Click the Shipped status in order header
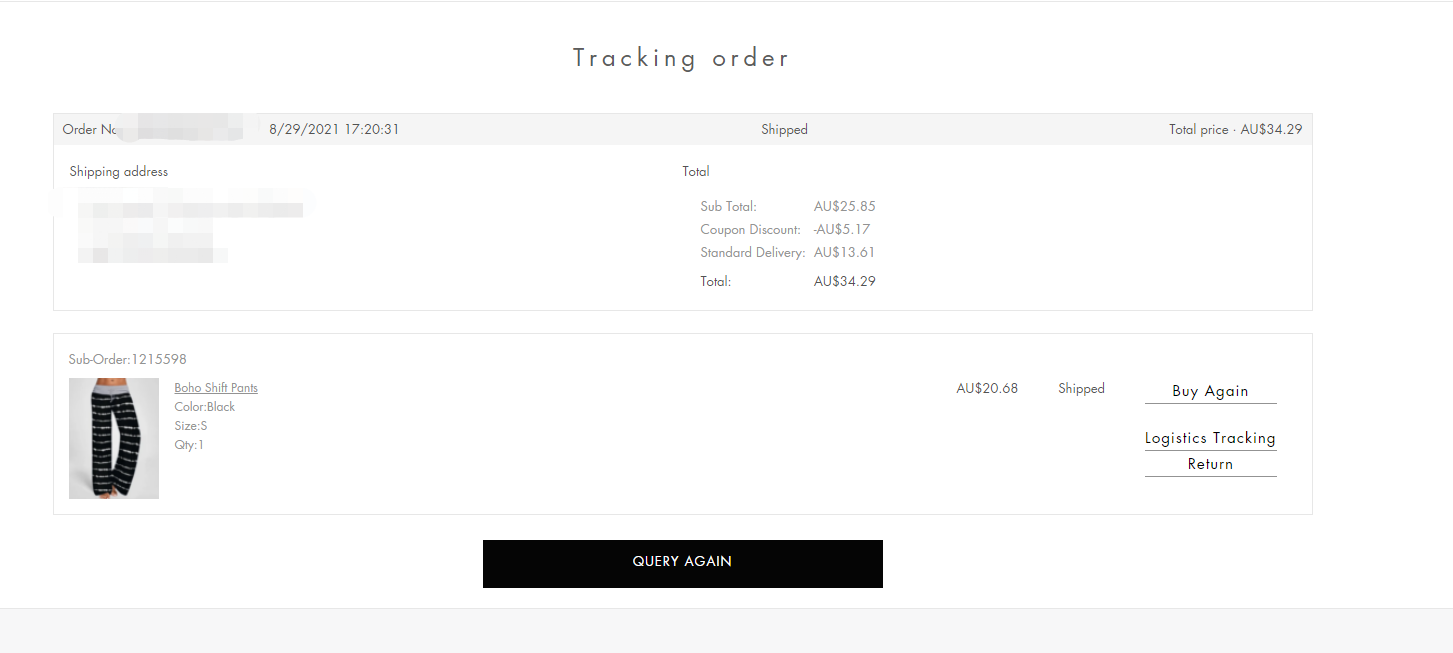The width and height of the screenshot is (1453, 653). click(784, 129)
